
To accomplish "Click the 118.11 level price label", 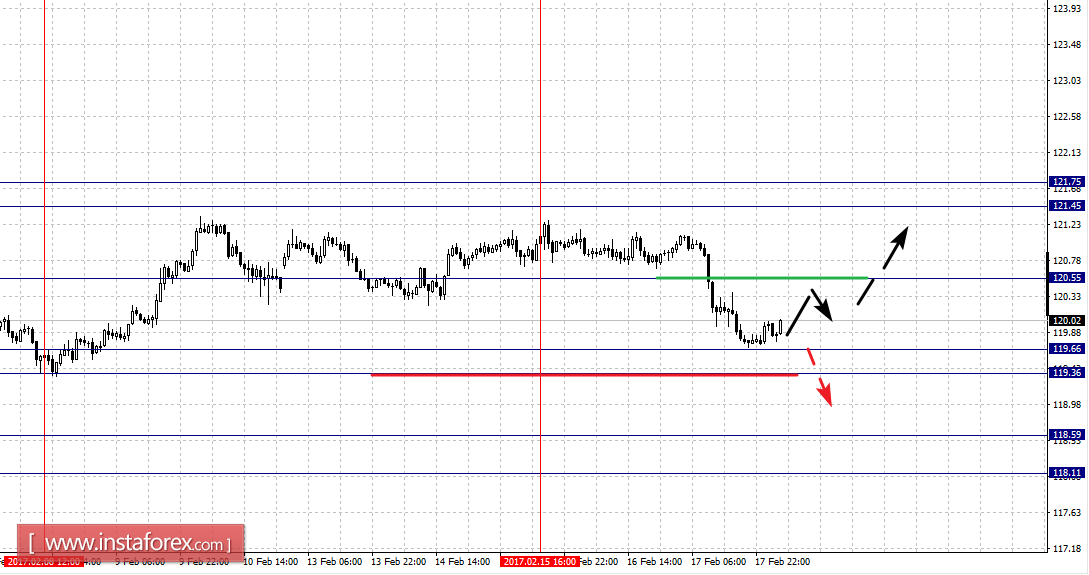I will click(1066, 473).
